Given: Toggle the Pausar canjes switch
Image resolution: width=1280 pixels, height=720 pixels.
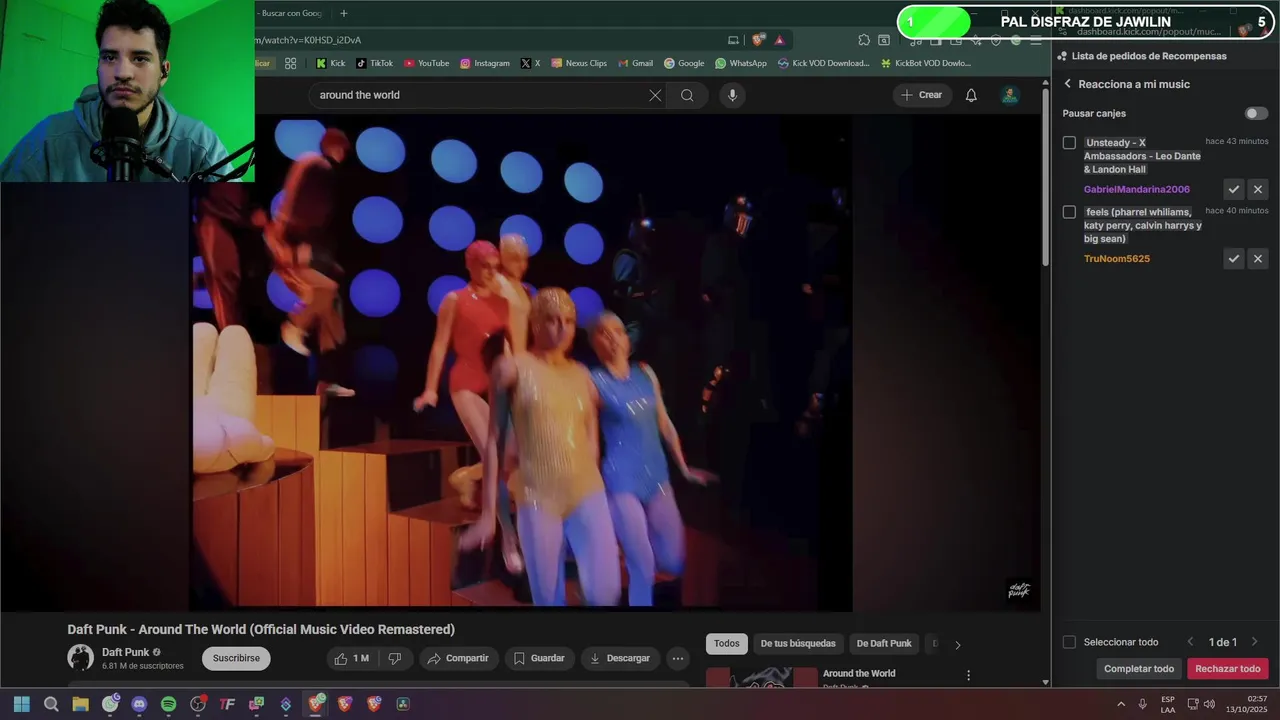Looking at the screenshot, I should click(x=1256, y=114).
